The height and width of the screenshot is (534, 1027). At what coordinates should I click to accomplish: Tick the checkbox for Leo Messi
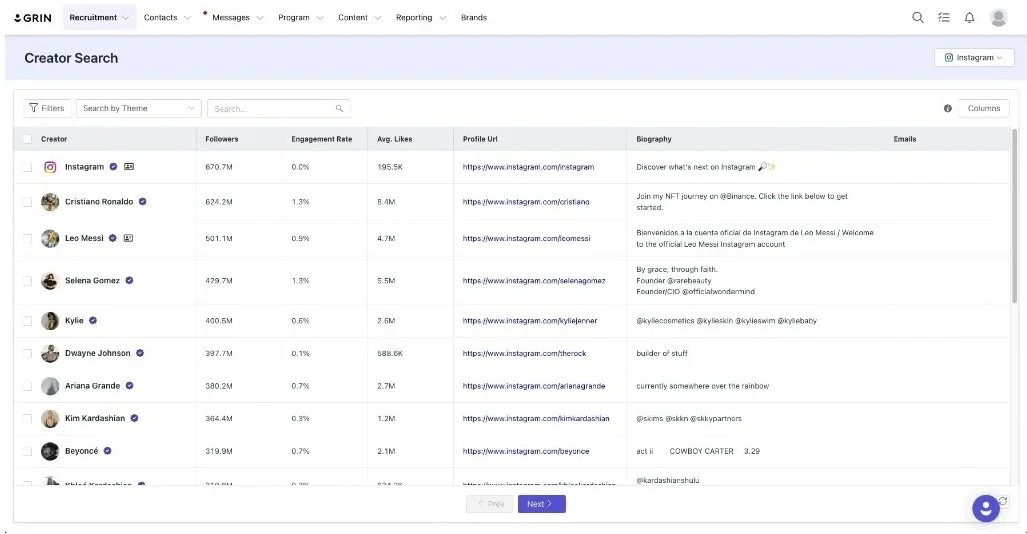(x=27, y=238)
